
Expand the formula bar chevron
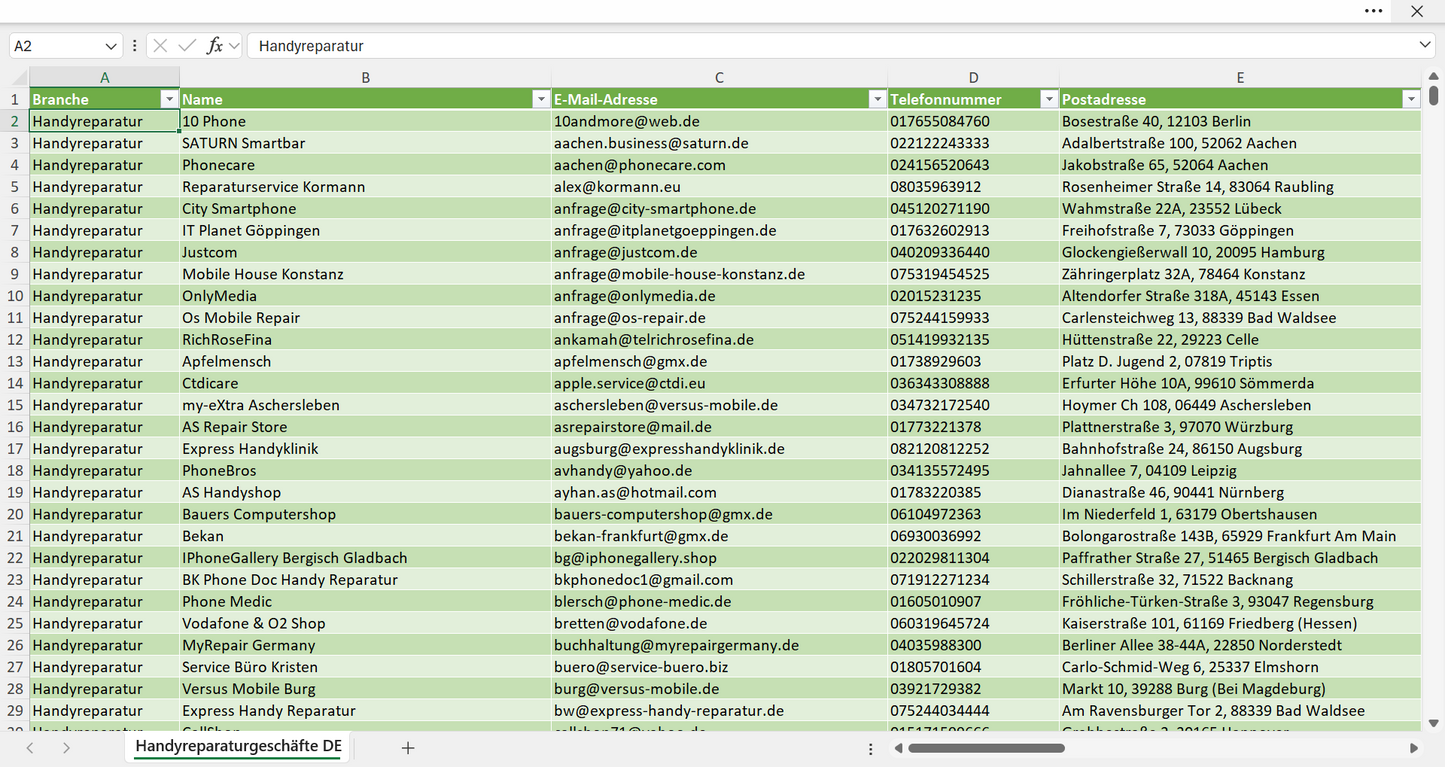click(1425, 45)
